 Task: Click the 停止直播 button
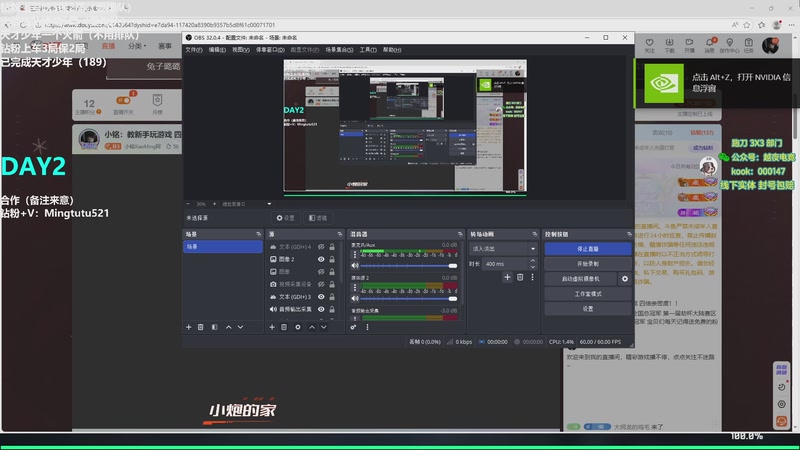click(x=588, y=249)
